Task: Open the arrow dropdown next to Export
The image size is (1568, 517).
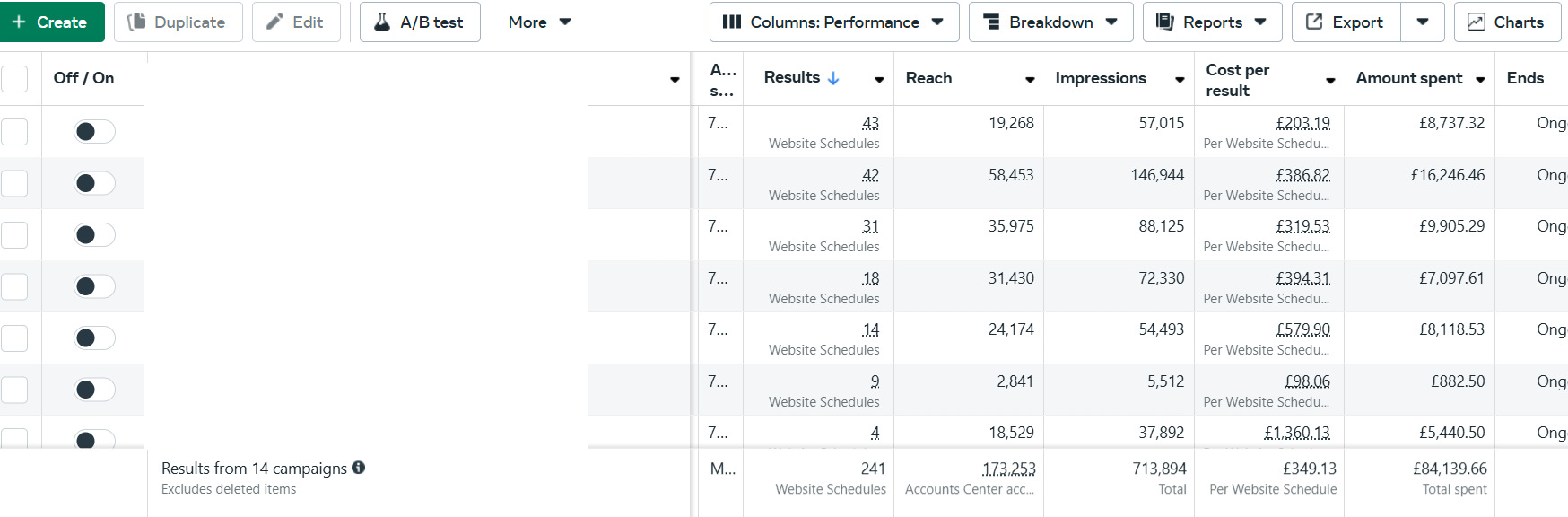Action: click(1423, 22)
